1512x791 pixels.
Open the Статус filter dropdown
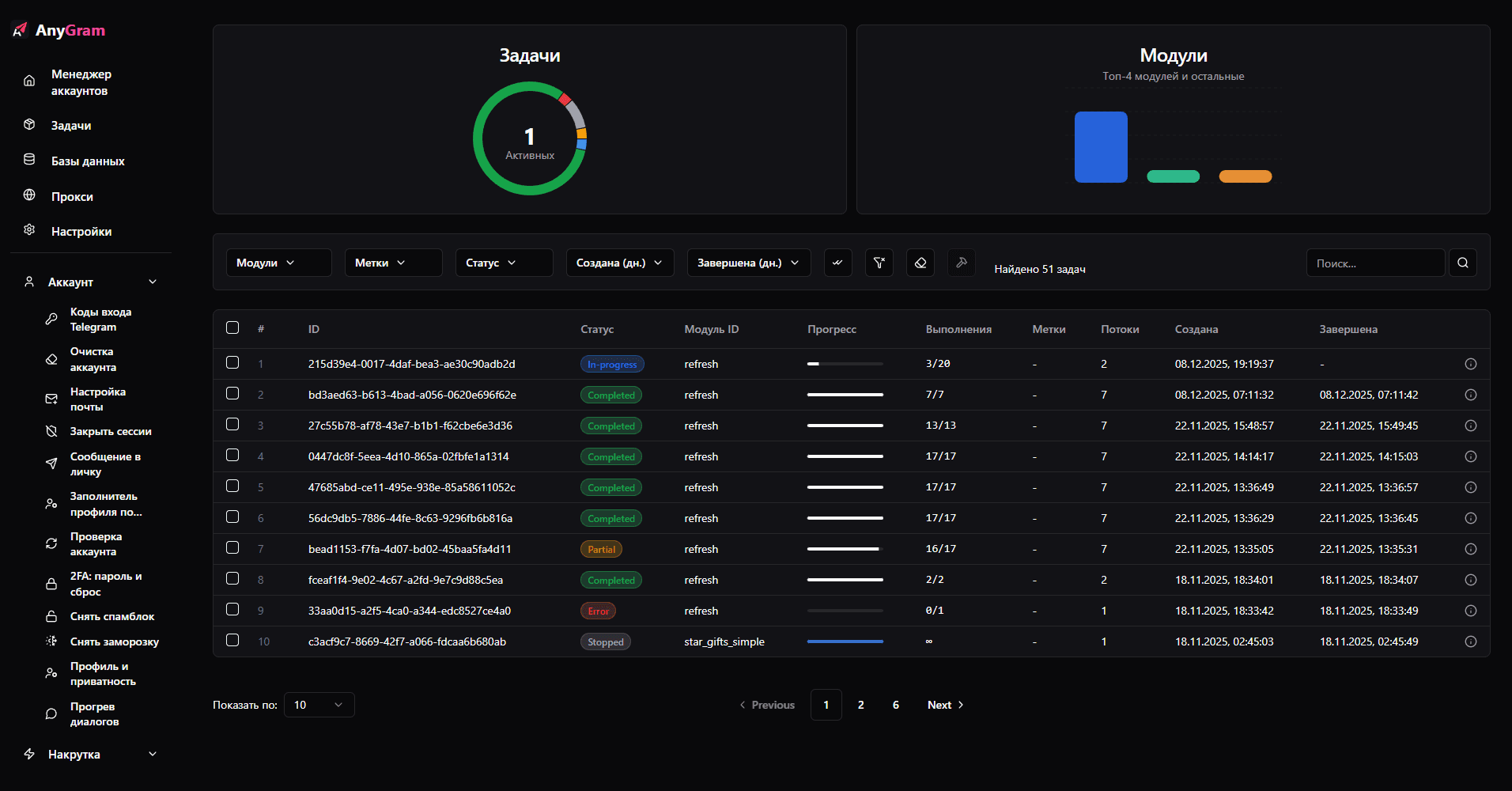[504, 262]
